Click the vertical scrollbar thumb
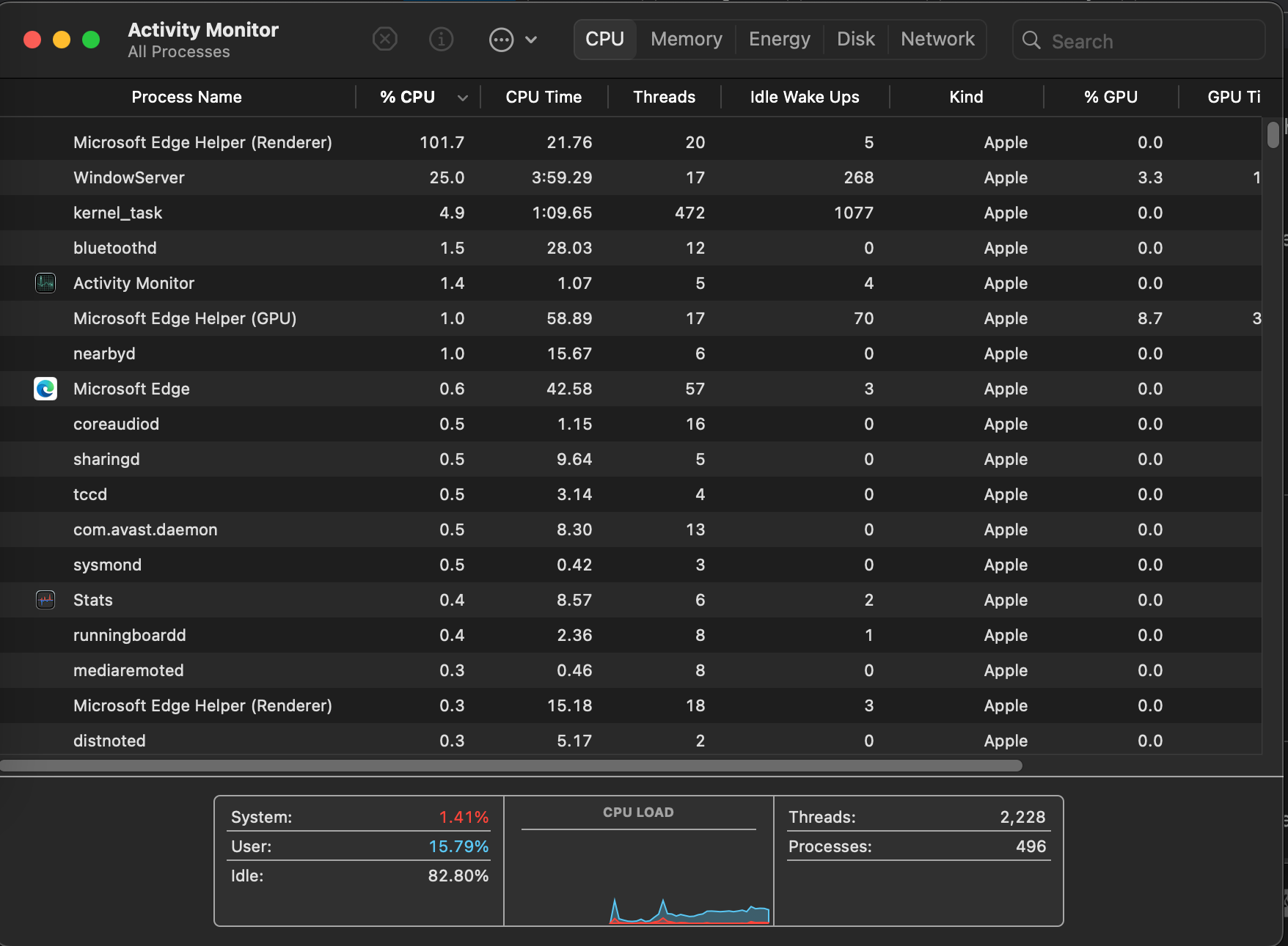1288x946 pixels. tap(1273, 135)
